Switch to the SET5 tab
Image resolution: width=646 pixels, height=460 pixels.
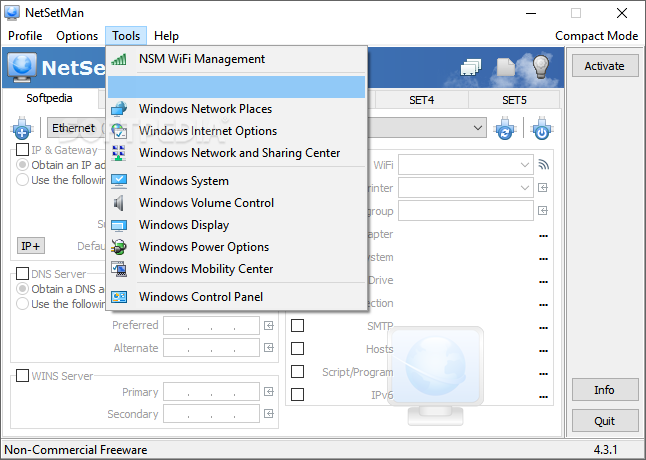coord(514,100)
